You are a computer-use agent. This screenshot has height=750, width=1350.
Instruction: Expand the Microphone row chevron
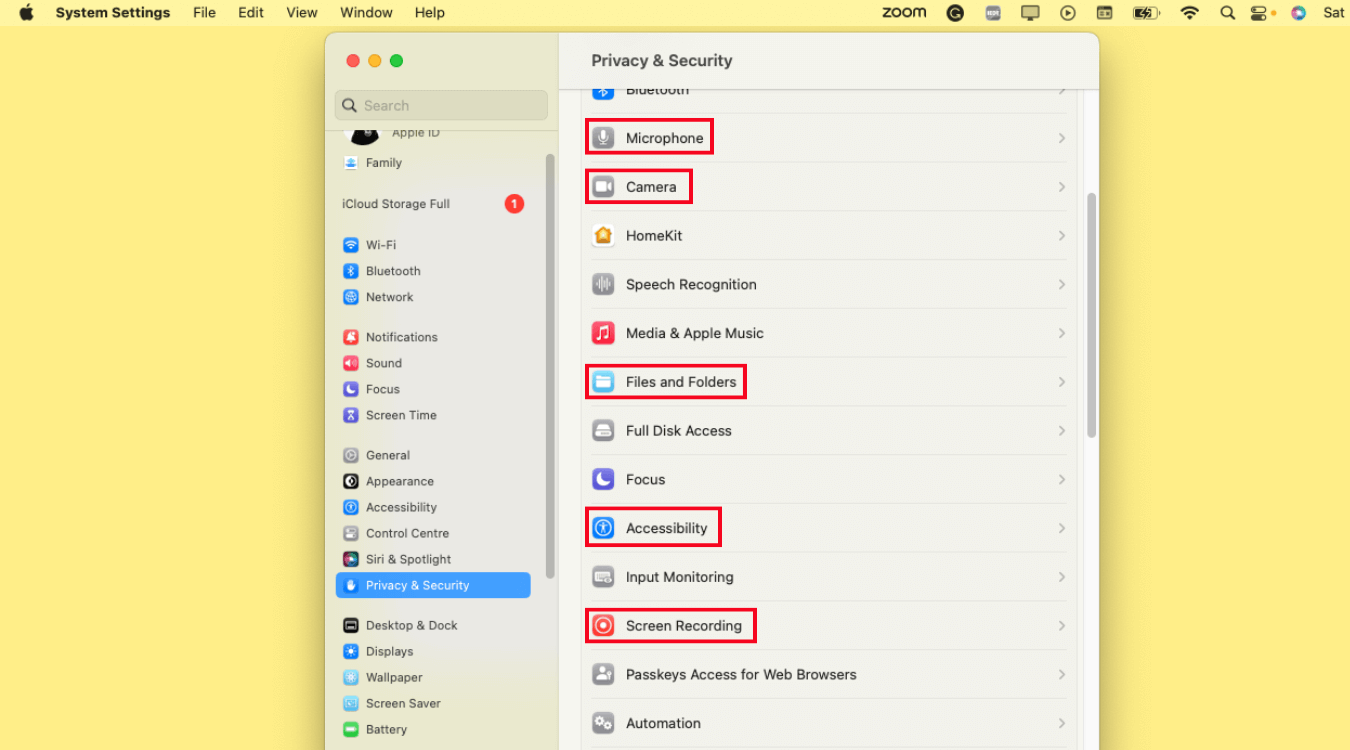coord(1062,138)
